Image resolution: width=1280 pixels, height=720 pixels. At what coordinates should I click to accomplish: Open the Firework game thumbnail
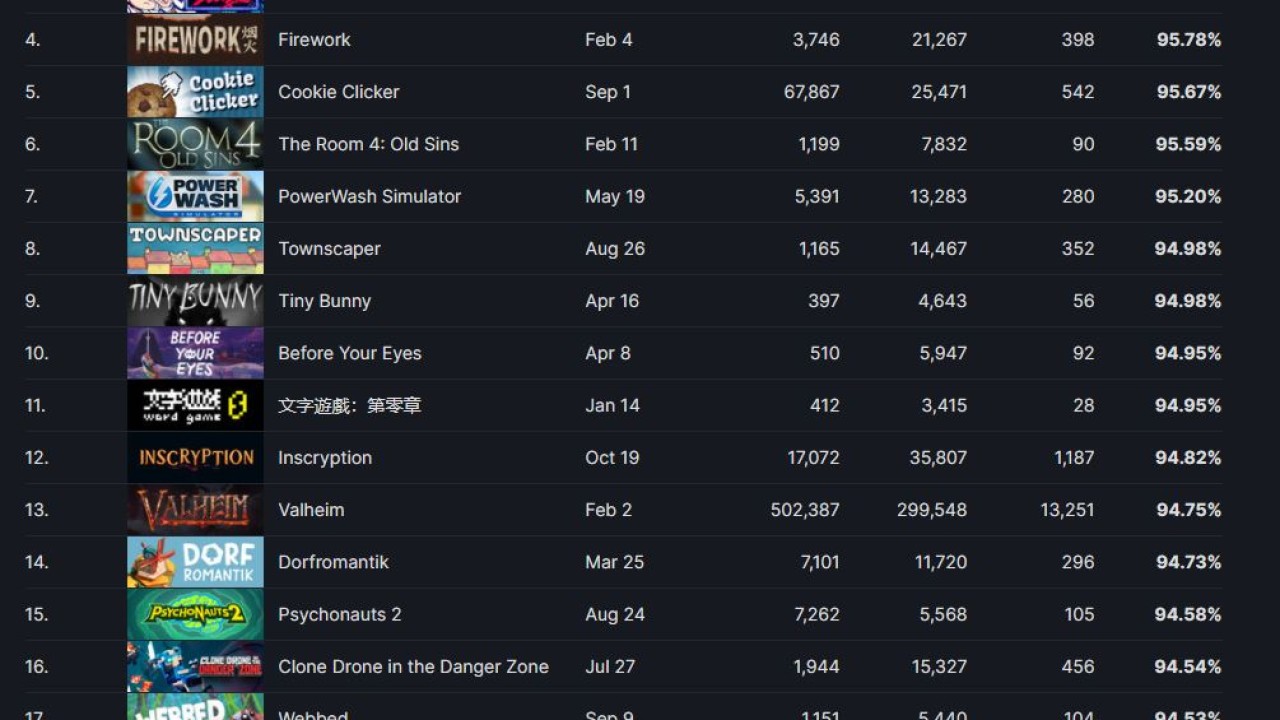[x=195, y=40]
